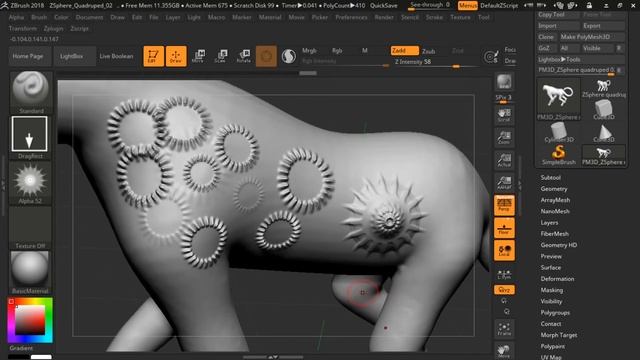Open the Document menu
The width and height of the screenshot is (640, 360).
(89, 18)
